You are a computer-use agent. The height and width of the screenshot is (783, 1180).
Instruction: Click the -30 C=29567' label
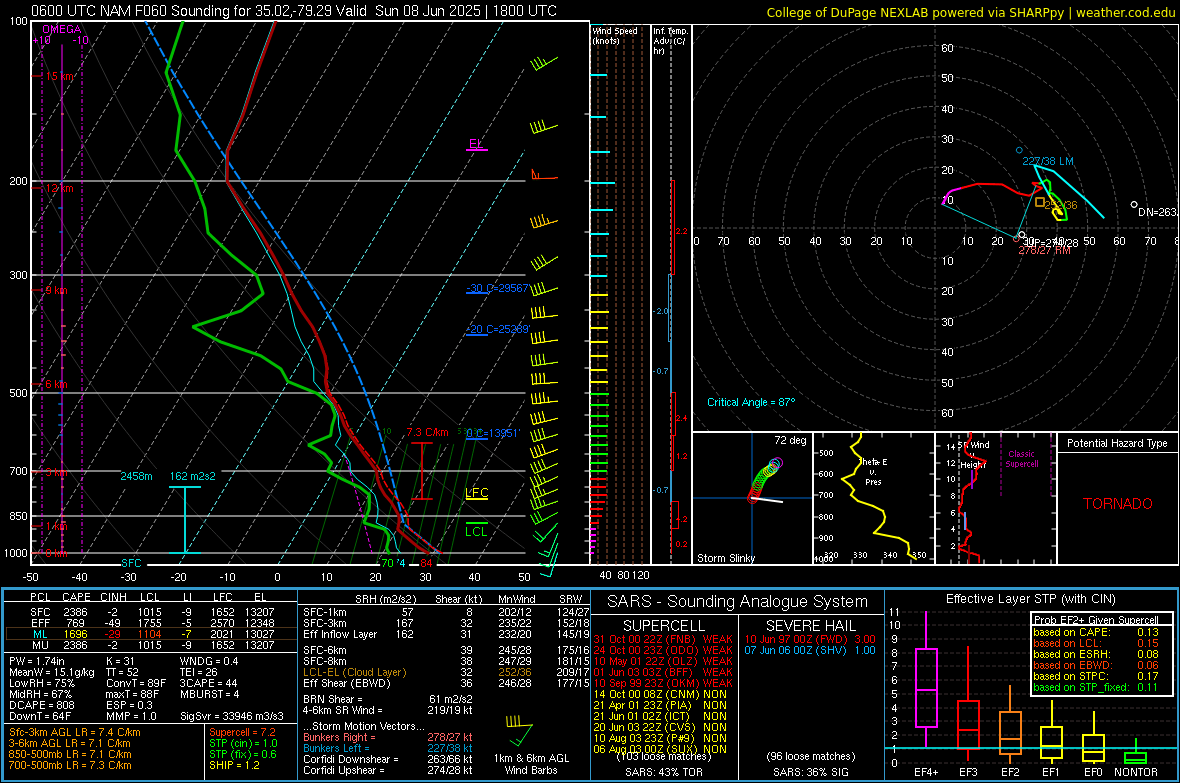click(498, 288)
